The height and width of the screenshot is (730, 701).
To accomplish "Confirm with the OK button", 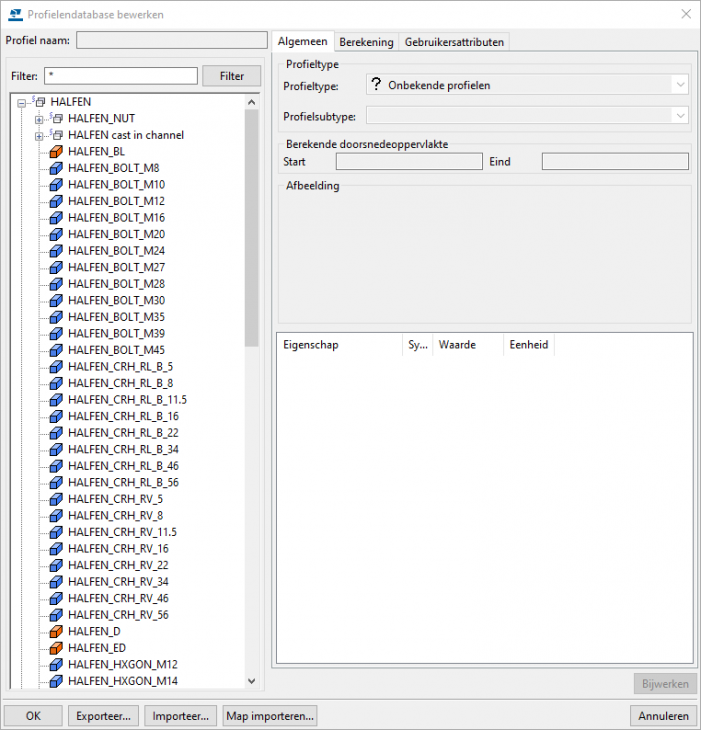I will pos(33,716).
